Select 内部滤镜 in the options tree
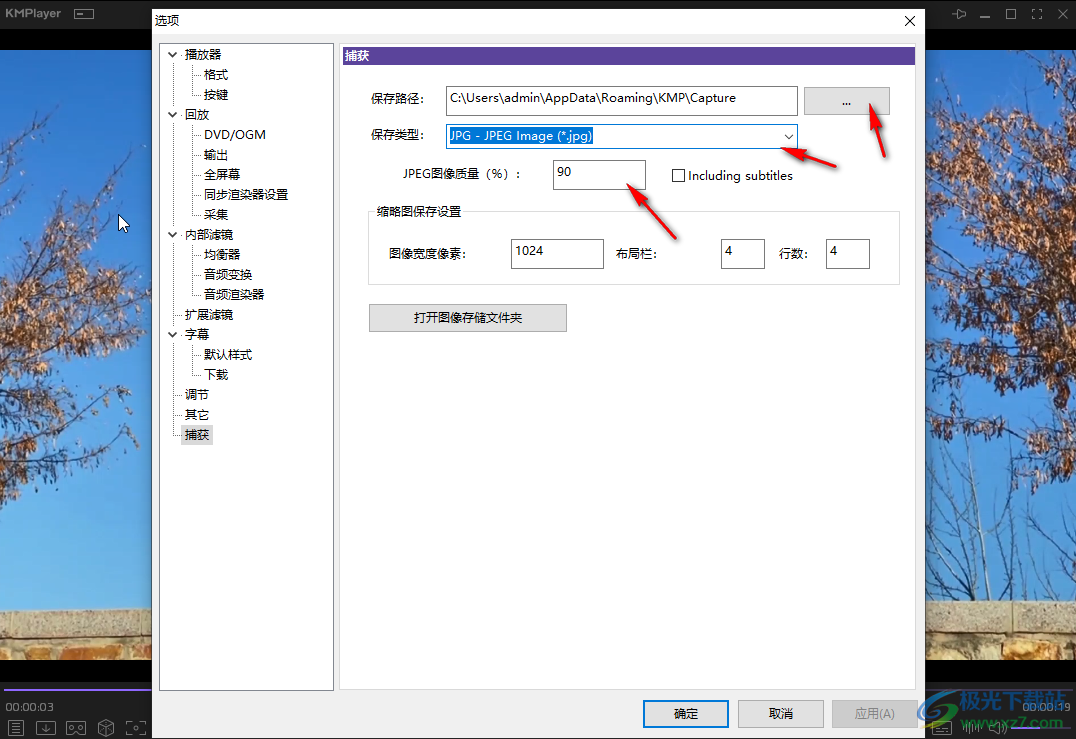 click(x=209, y=235)
